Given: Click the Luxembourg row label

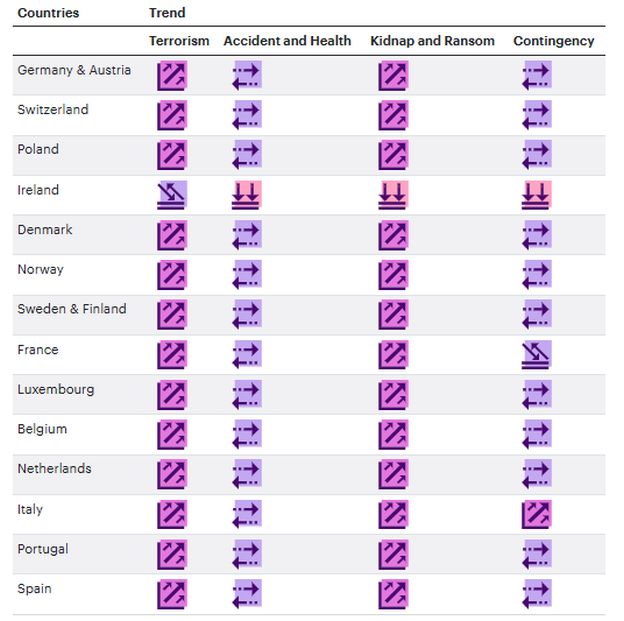Looking at the screenshot, I should pyautogui.click(x=56, y=389).
